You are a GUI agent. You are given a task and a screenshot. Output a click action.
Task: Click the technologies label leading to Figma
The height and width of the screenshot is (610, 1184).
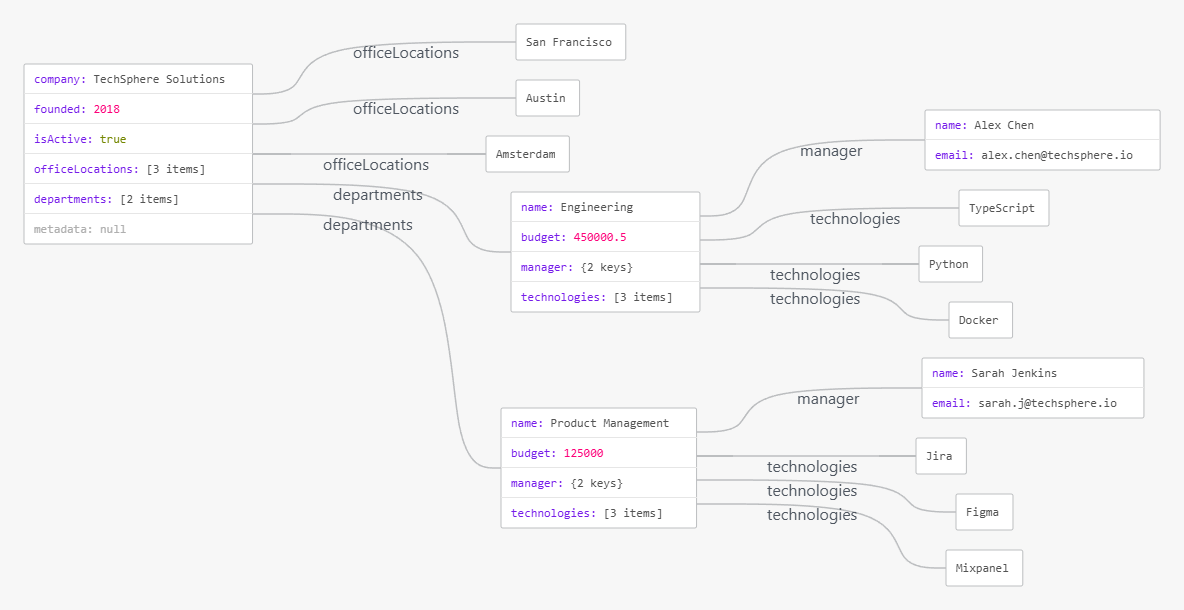click(x=812, y=491)
